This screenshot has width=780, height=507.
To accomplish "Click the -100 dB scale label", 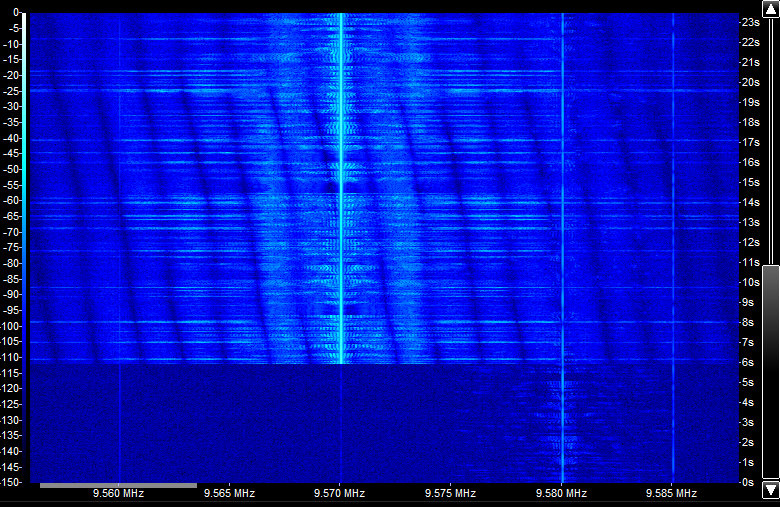I will tap(11, 326).
